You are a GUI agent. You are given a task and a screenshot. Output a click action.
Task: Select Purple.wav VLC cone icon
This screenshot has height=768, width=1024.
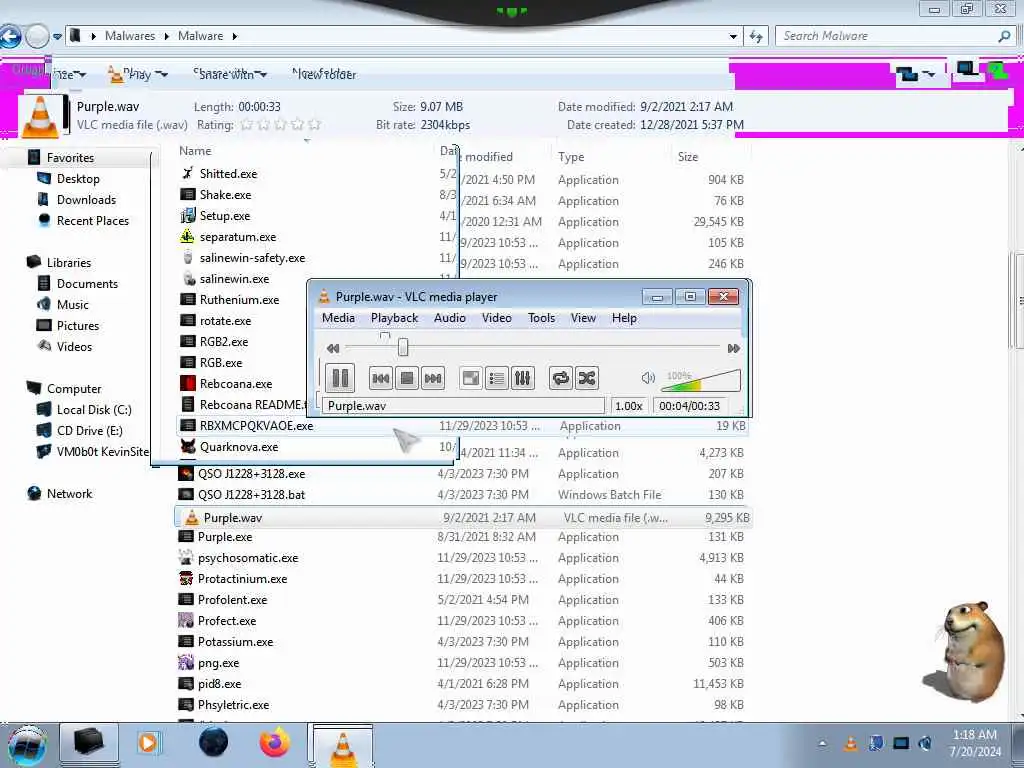[x=191, y=517]
